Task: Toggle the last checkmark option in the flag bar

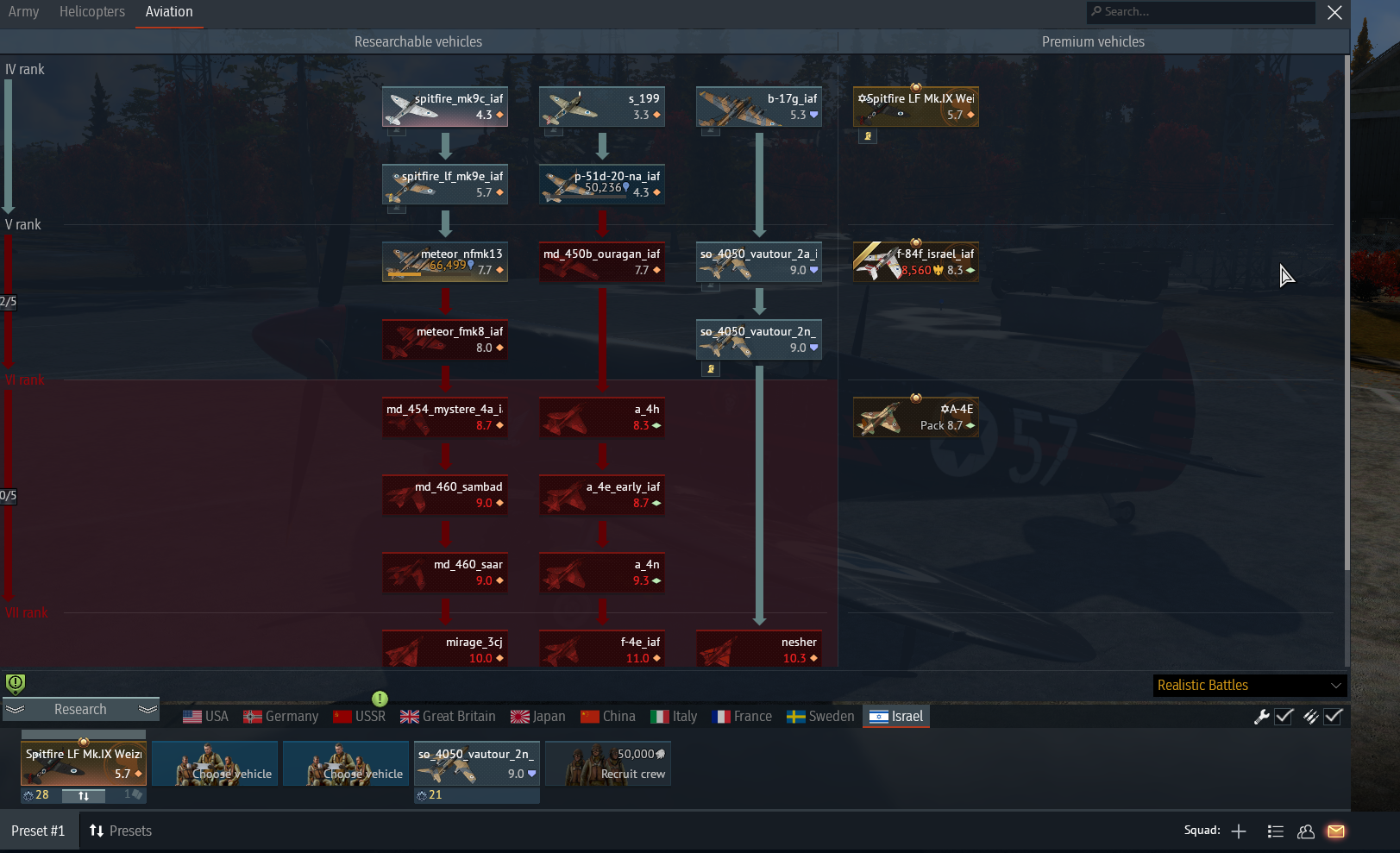Action: click(x=1334, y=716)
